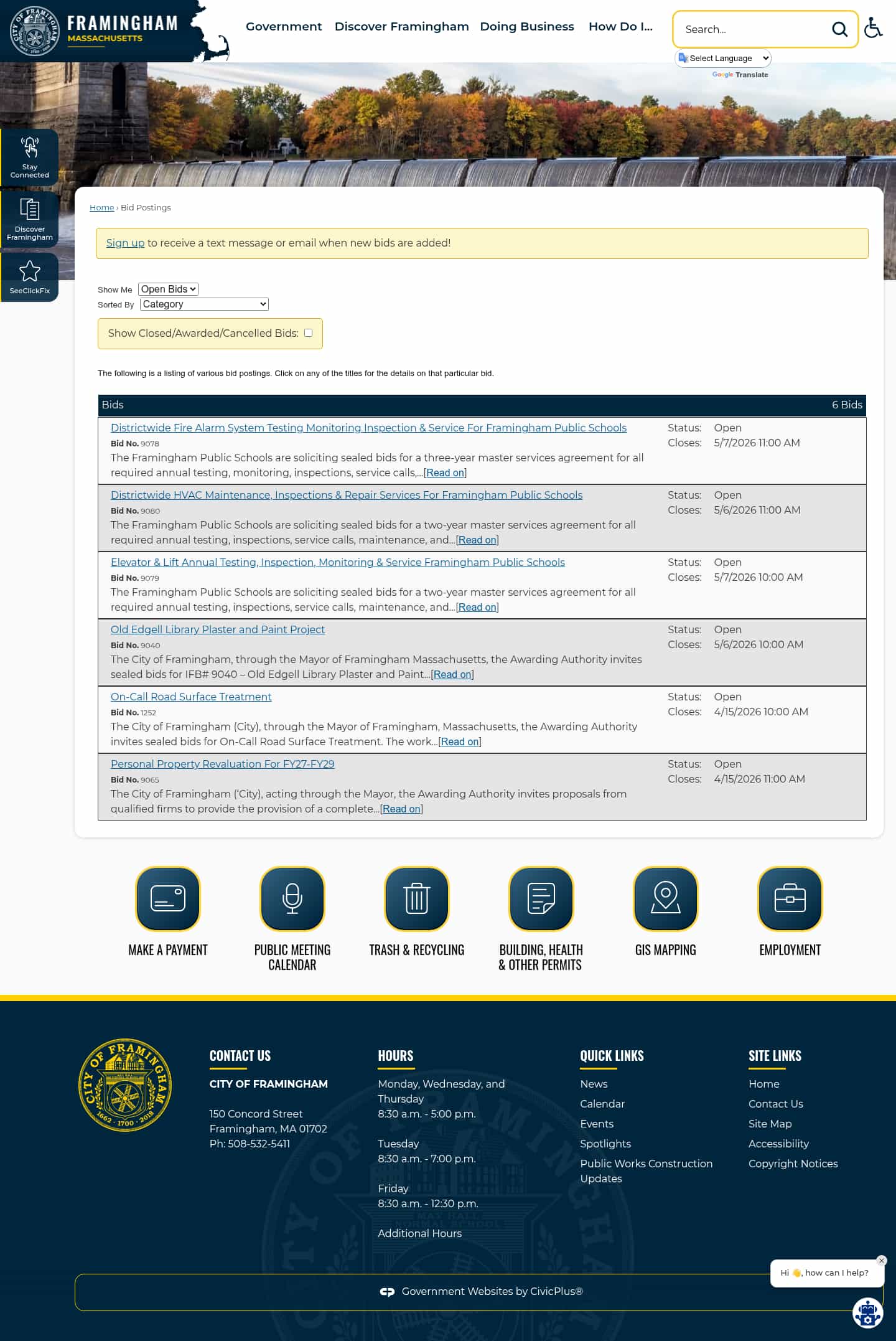Click the Trash & Recycling bin icon
896x1341 pixels.
point(417,898)
